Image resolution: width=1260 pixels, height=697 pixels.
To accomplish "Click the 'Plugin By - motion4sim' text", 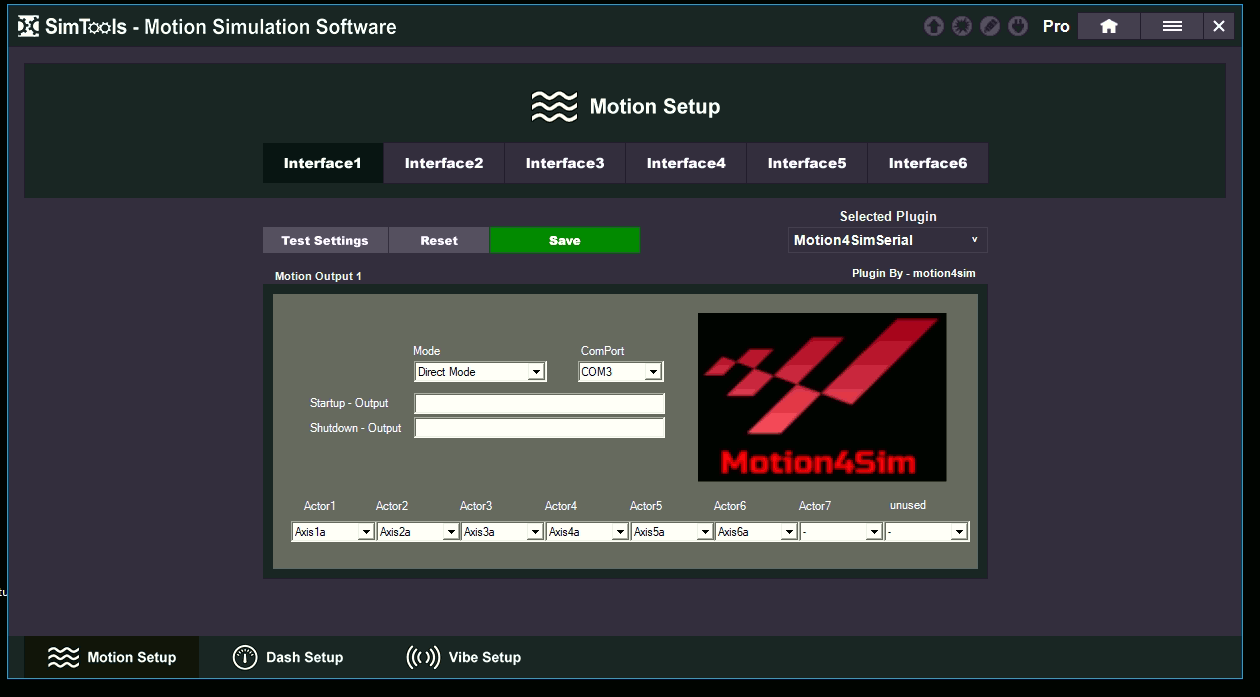I will (x=914, y=273).
